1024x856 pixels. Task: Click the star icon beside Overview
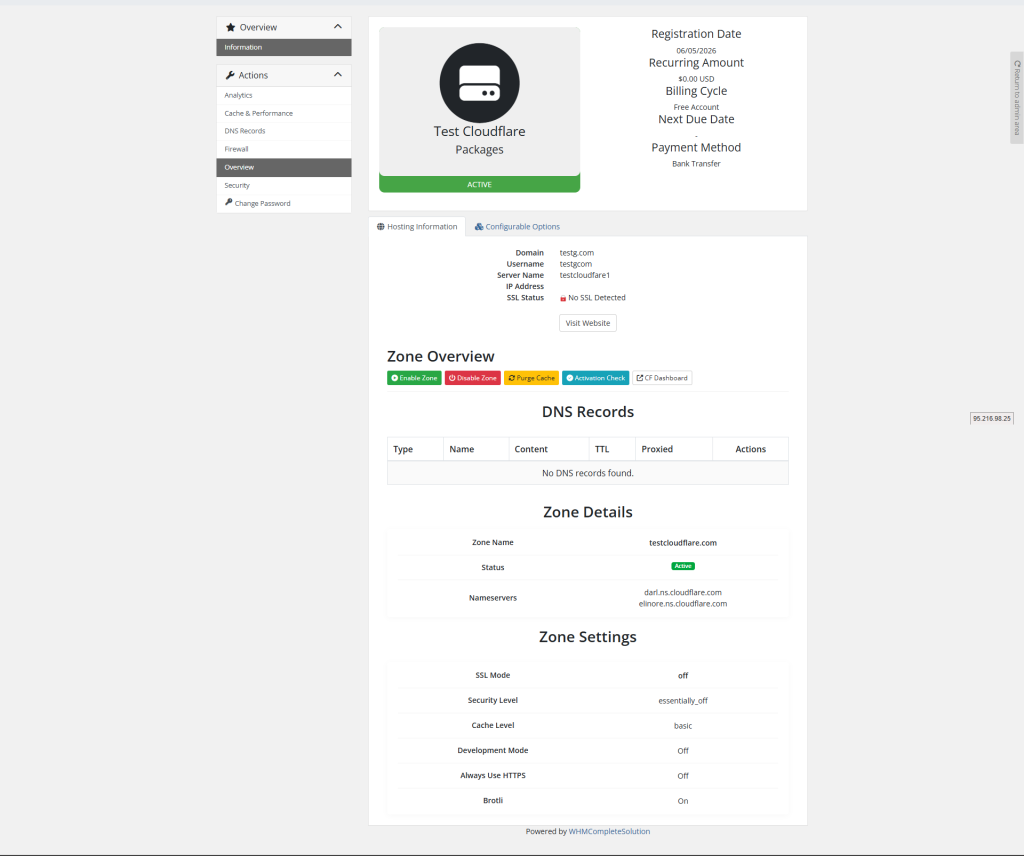[230, 27]
